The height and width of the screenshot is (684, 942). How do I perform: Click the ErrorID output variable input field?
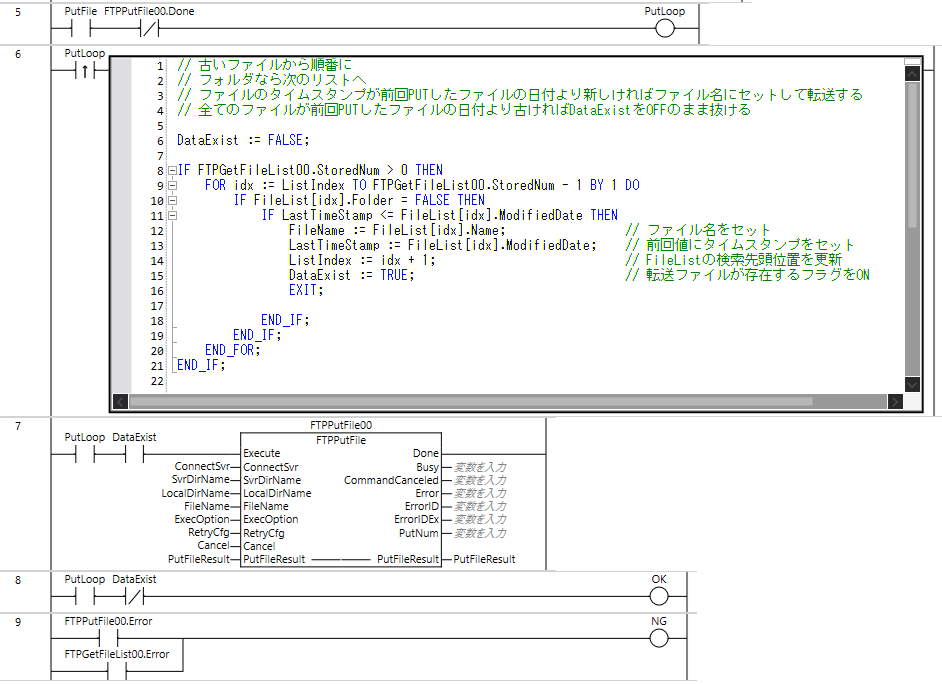[479, 507]
